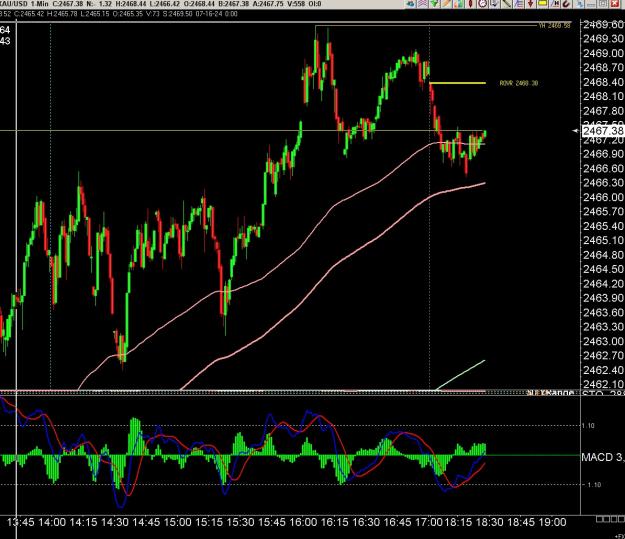Click the 2463.00 price axis label
Viewport: 625px width, 539px height.
(x=603, y=341)
